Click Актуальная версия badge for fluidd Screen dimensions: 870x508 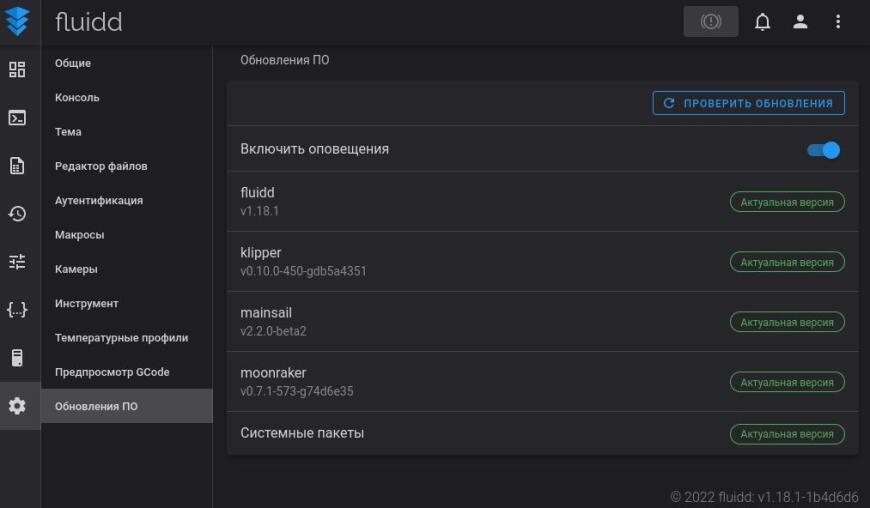[787, 202]
